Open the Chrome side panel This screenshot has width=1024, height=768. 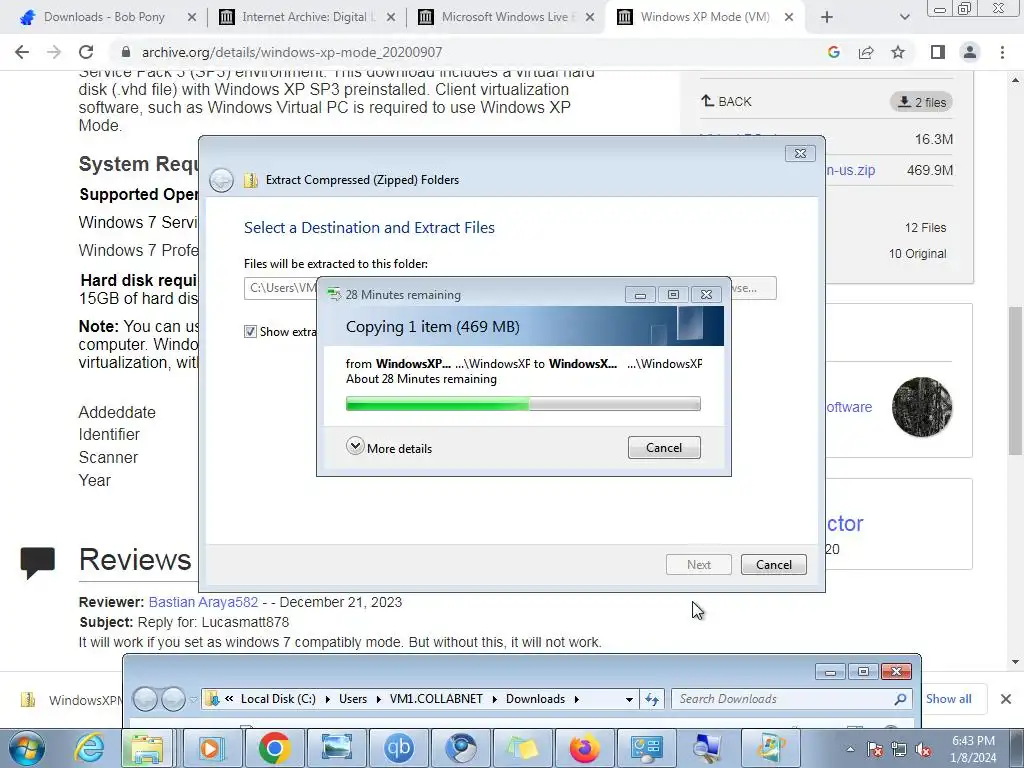938,52
